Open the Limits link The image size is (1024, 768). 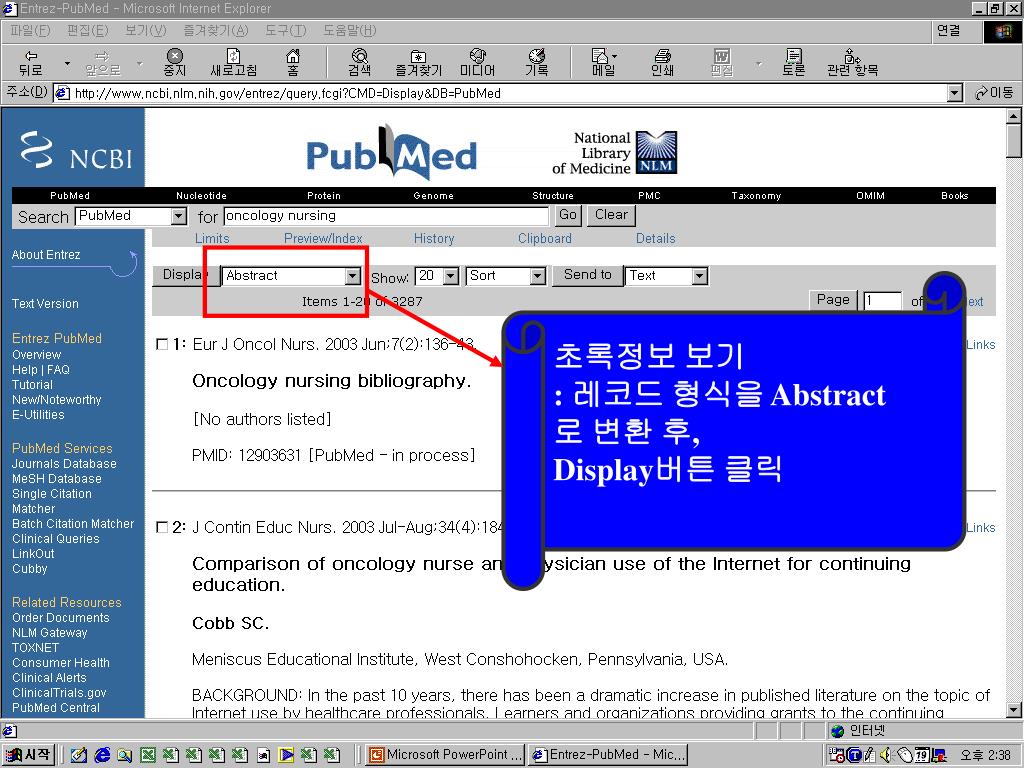tap(212, 238)
